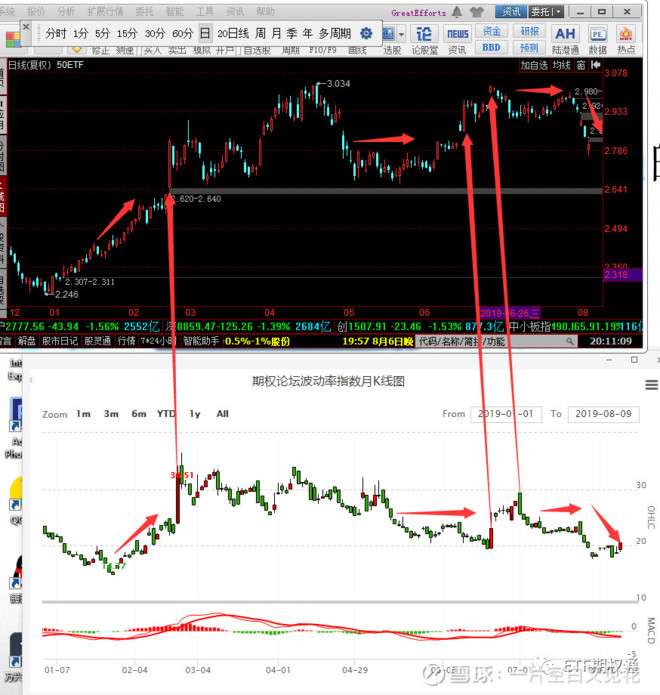The height and width of the screenshot is (695, 660).
Task: Open the 热点 hot topics icon
Action: [x=626, y=40]
